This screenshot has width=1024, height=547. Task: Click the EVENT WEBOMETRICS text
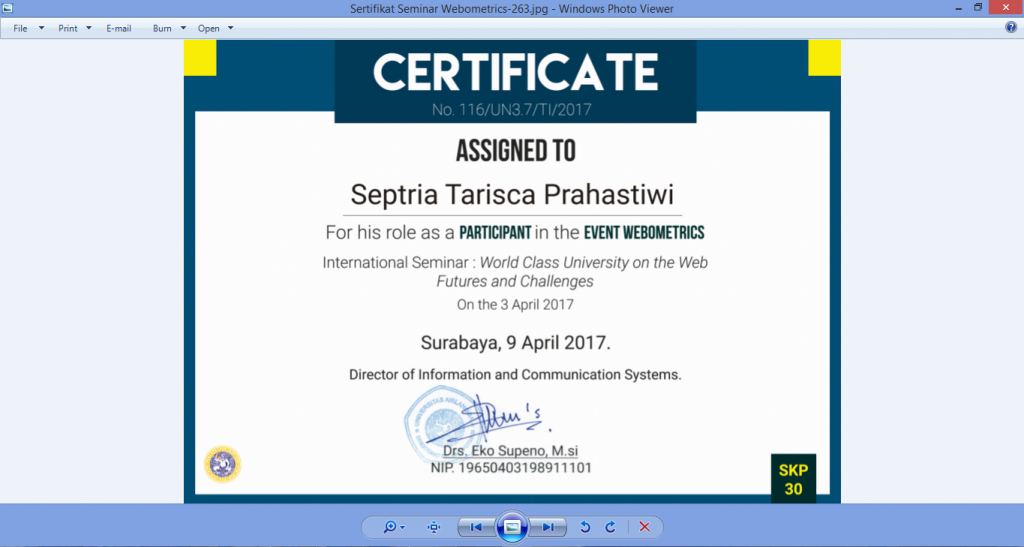[644, 233]
